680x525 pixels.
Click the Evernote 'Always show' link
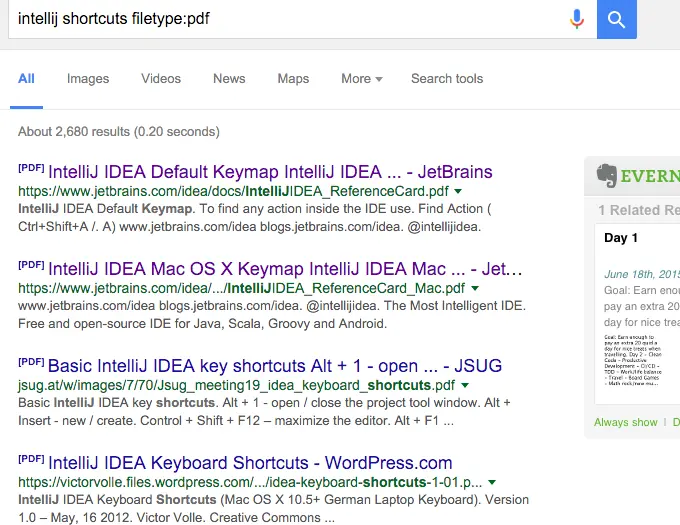626,422
